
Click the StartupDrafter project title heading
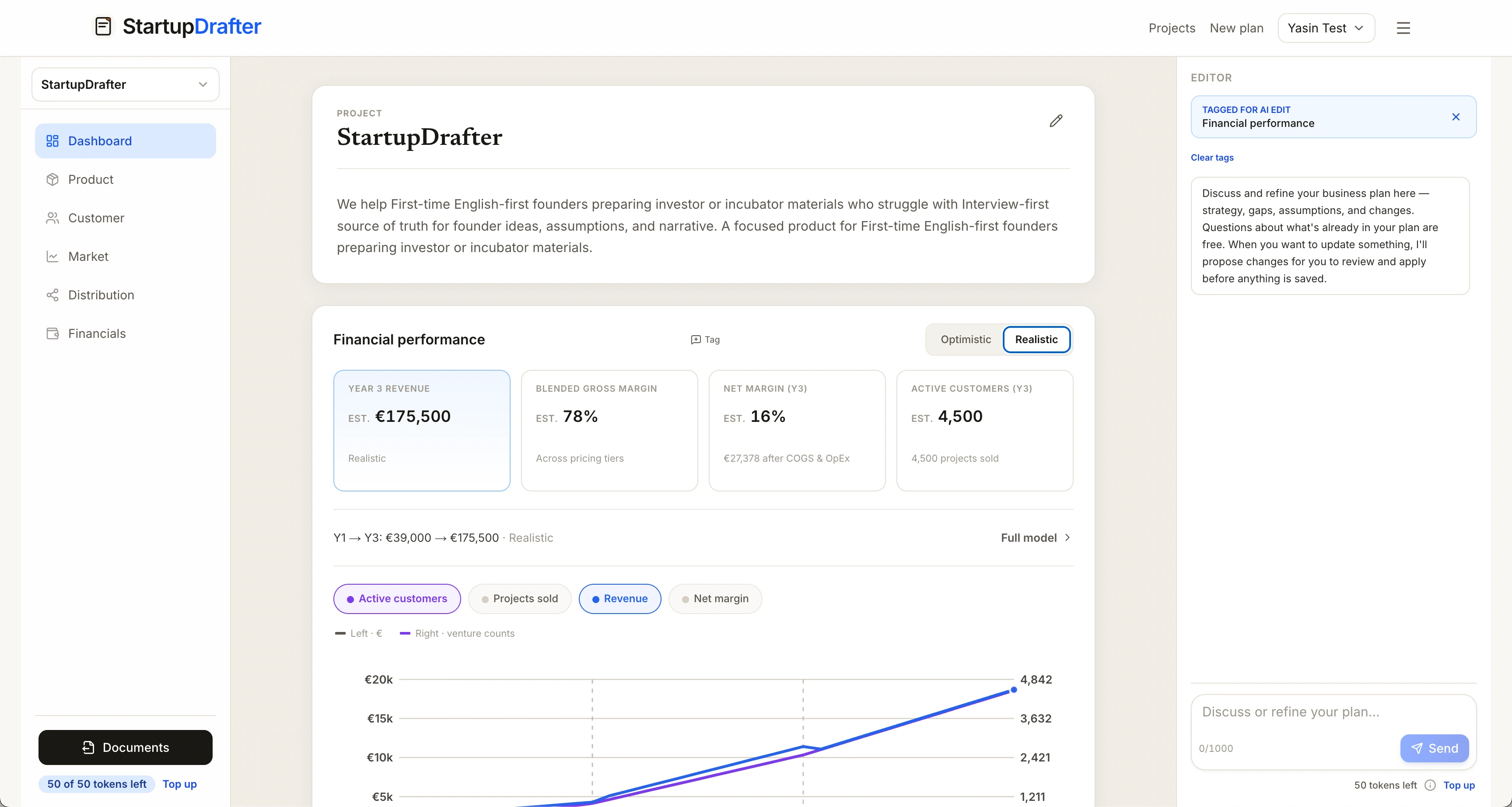[420, 137]
